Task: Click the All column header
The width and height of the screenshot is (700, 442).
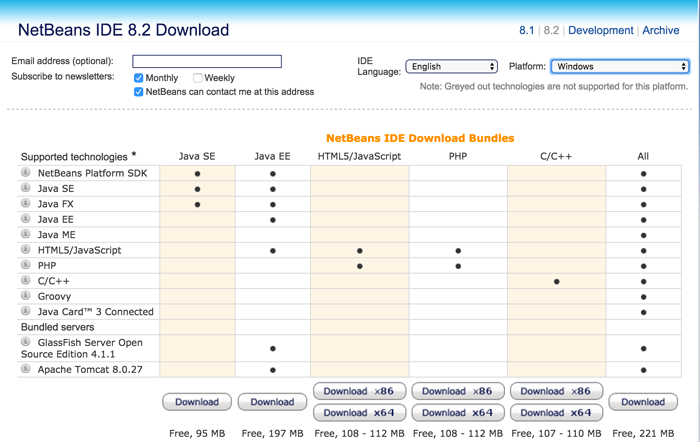Action: click(x=643, y=156)
